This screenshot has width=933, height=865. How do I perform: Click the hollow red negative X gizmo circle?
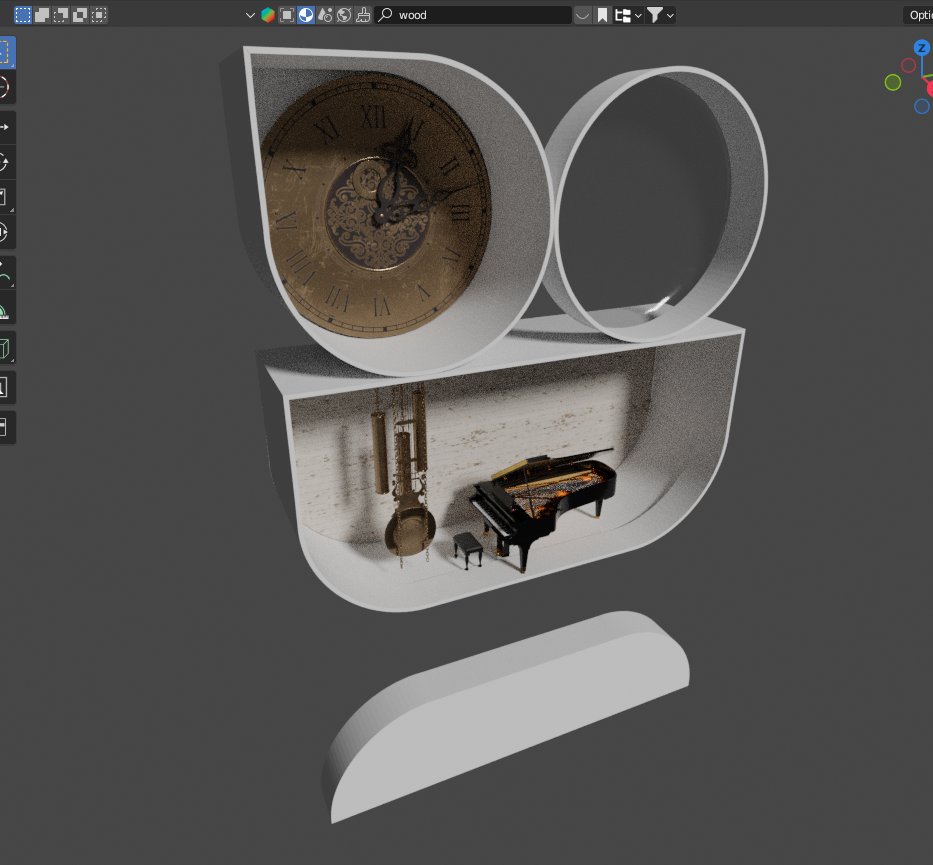908,65
